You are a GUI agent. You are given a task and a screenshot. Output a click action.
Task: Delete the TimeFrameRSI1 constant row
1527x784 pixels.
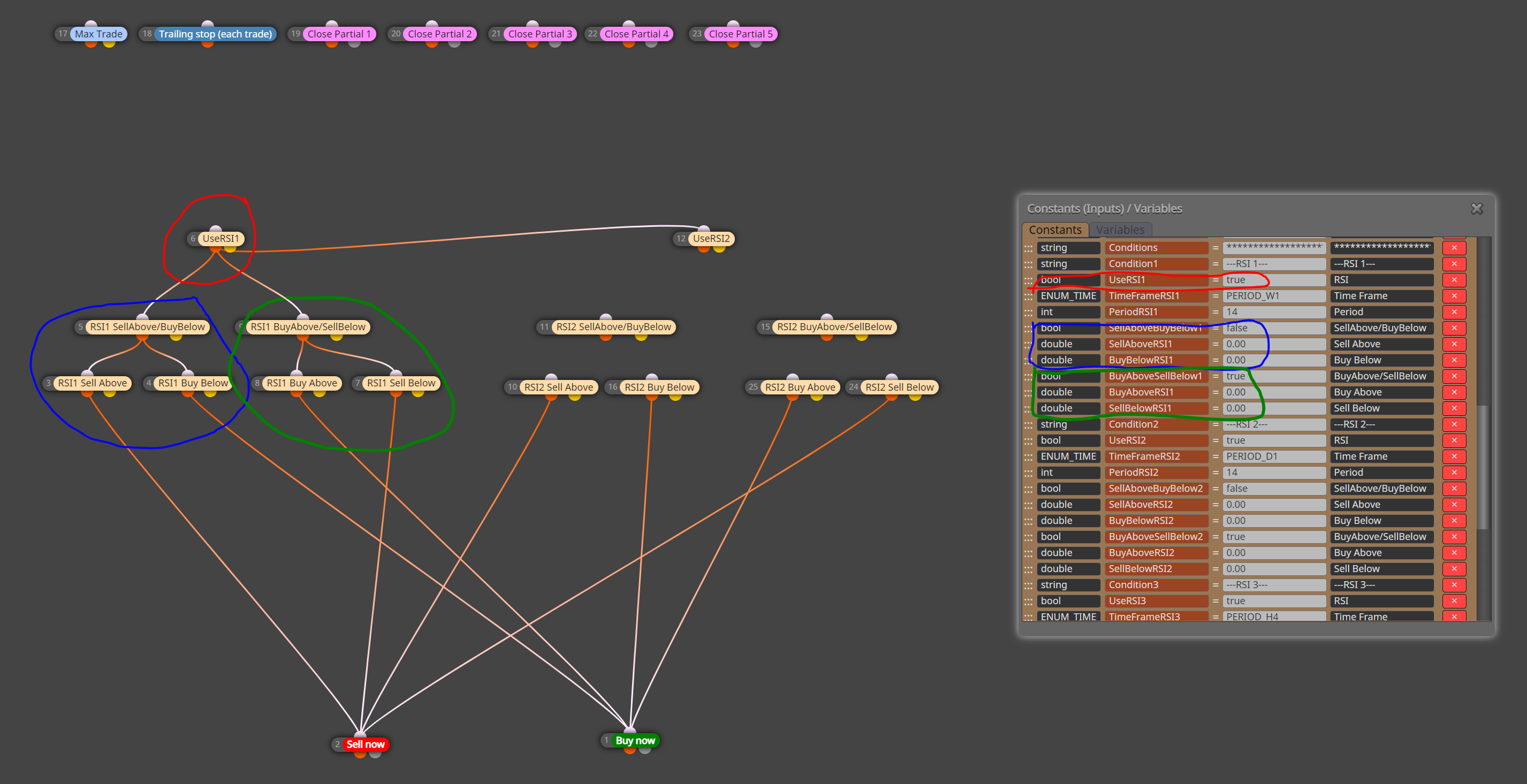click(1454, 296)
